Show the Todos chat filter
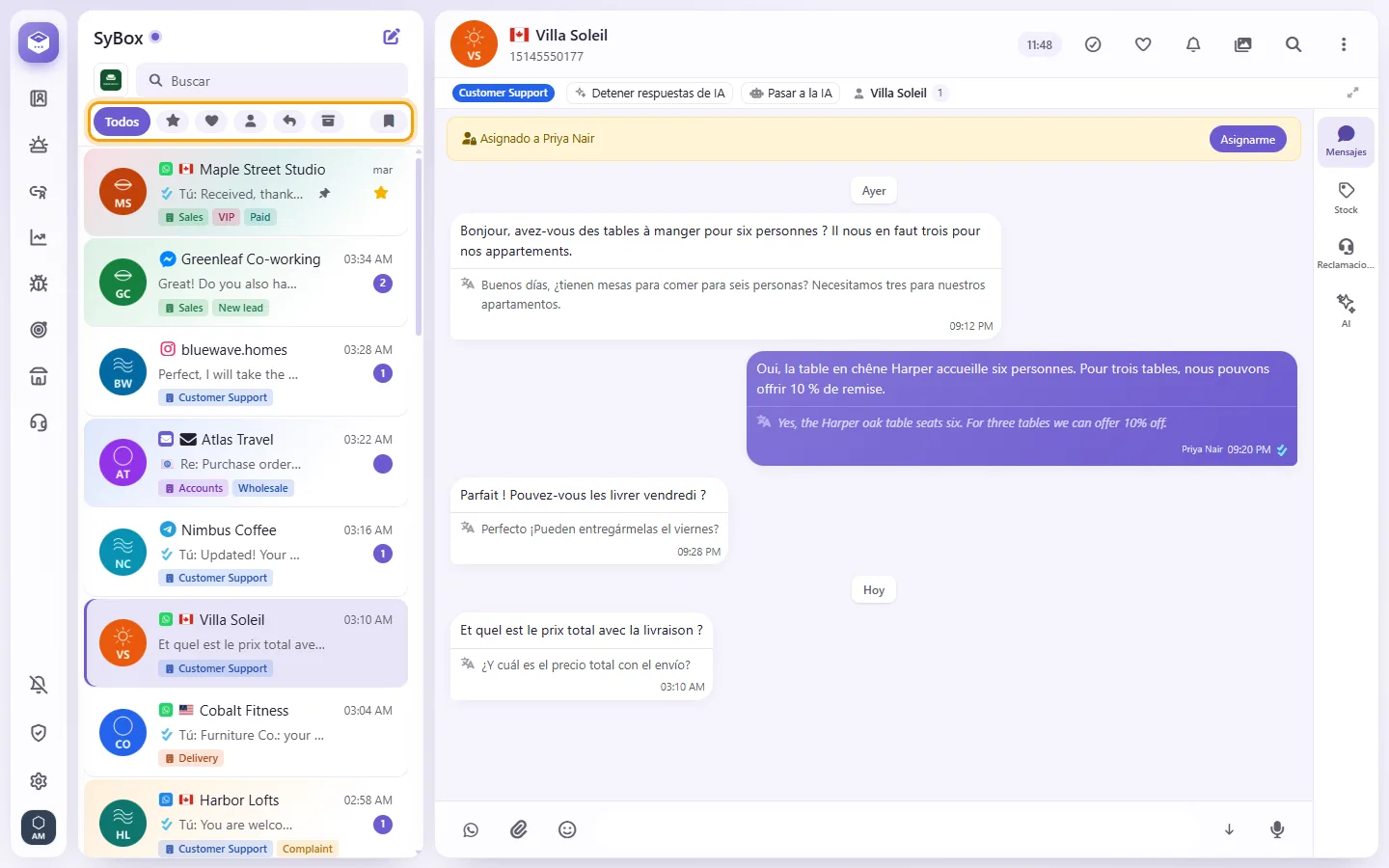The image size is (1389, 868). click(x=123, y=122)
